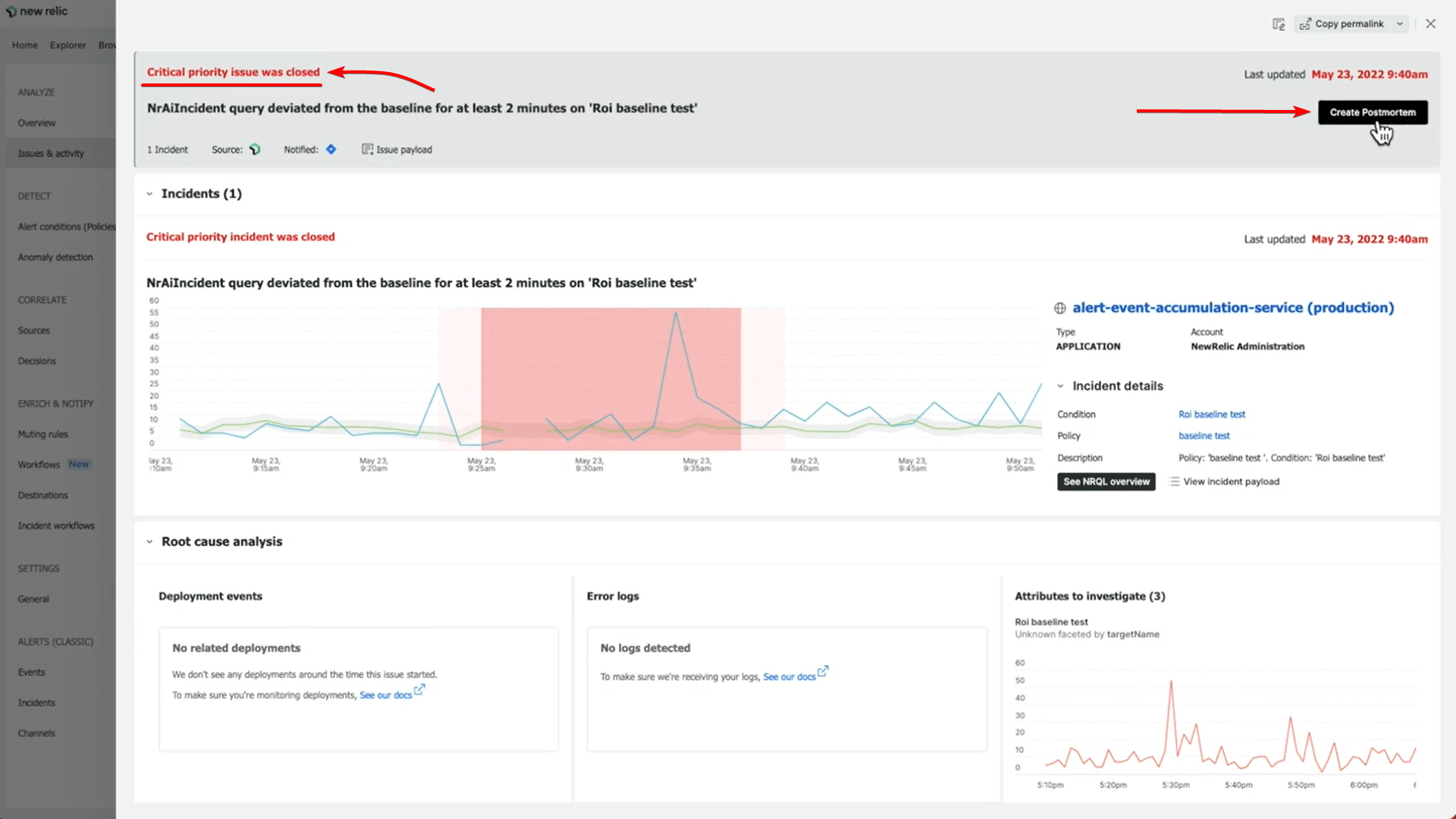Viewport: 1456px width, 819px height.
Task: Click View incident payload link
Action: (1232, 482)
